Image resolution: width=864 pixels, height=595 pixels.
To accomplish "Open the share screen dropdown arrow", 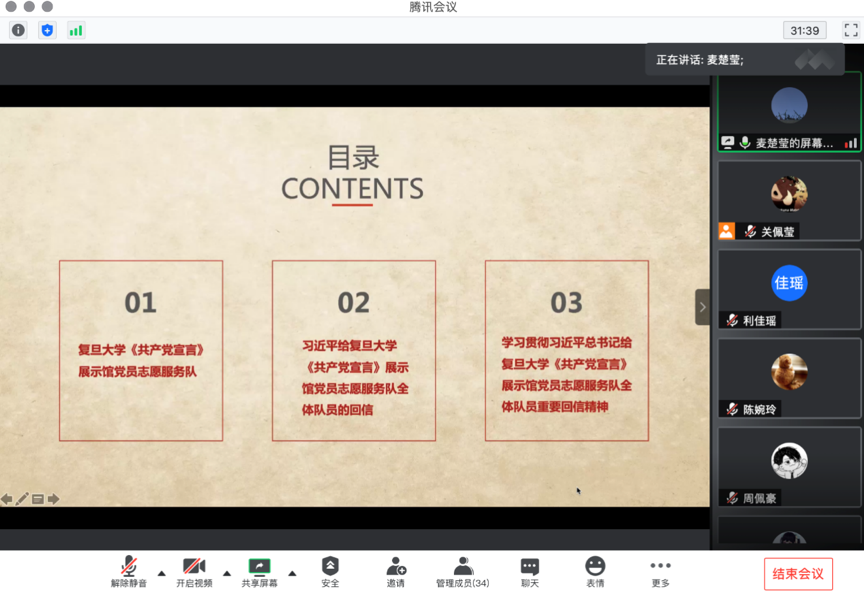I will click(292, 574).
